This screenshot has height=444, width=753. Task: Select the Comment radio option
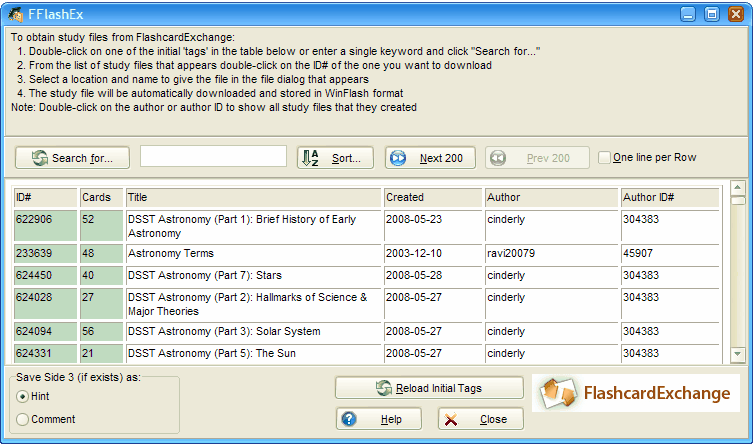tap(22, 420)
